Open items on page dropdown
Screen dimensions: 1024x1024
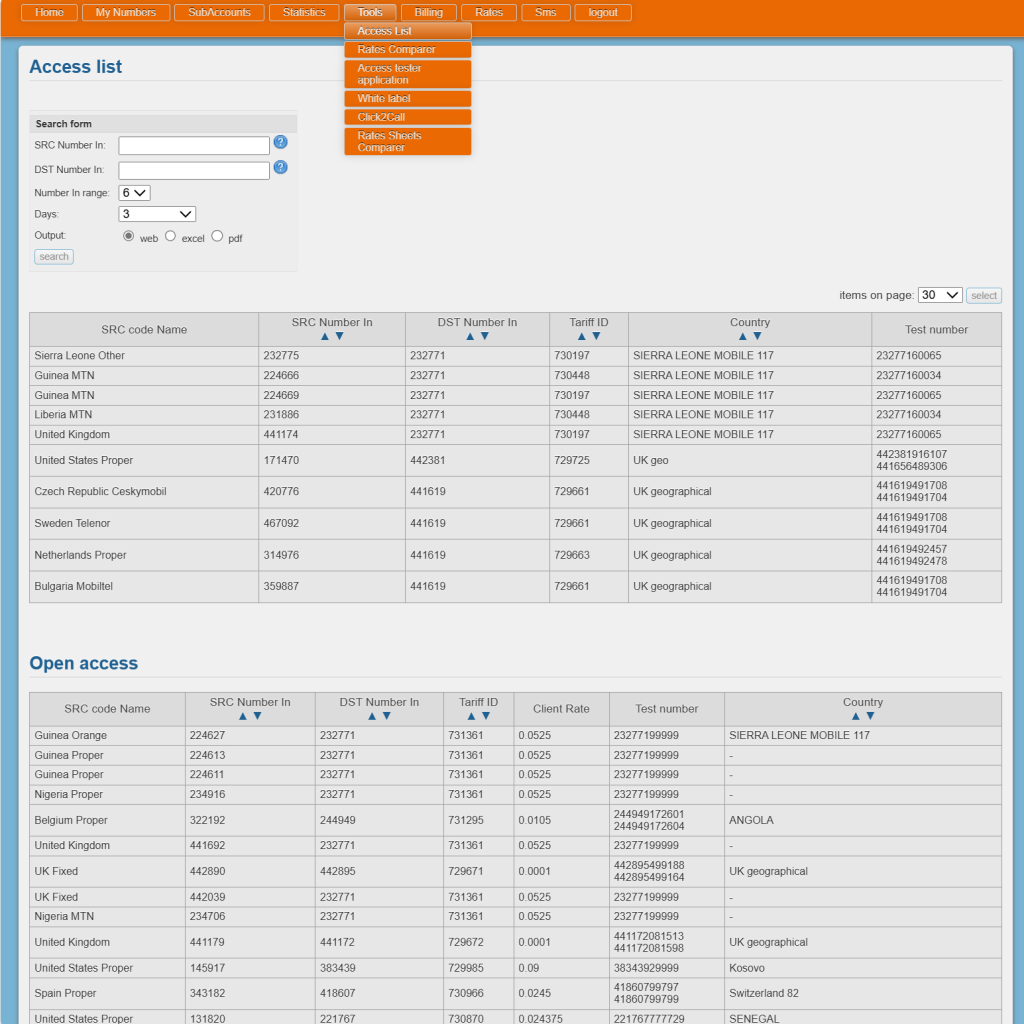[940, 295]
